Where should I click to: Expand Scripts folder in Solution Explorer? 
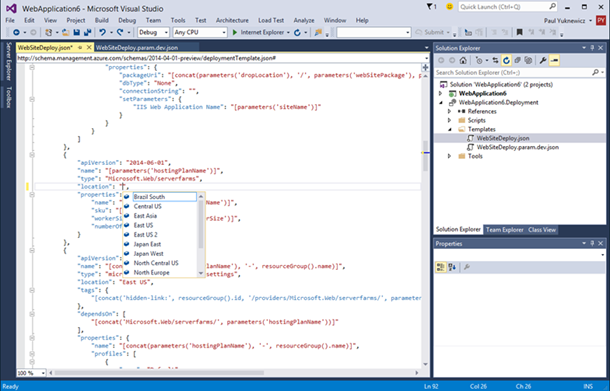[x=450, y=121]
